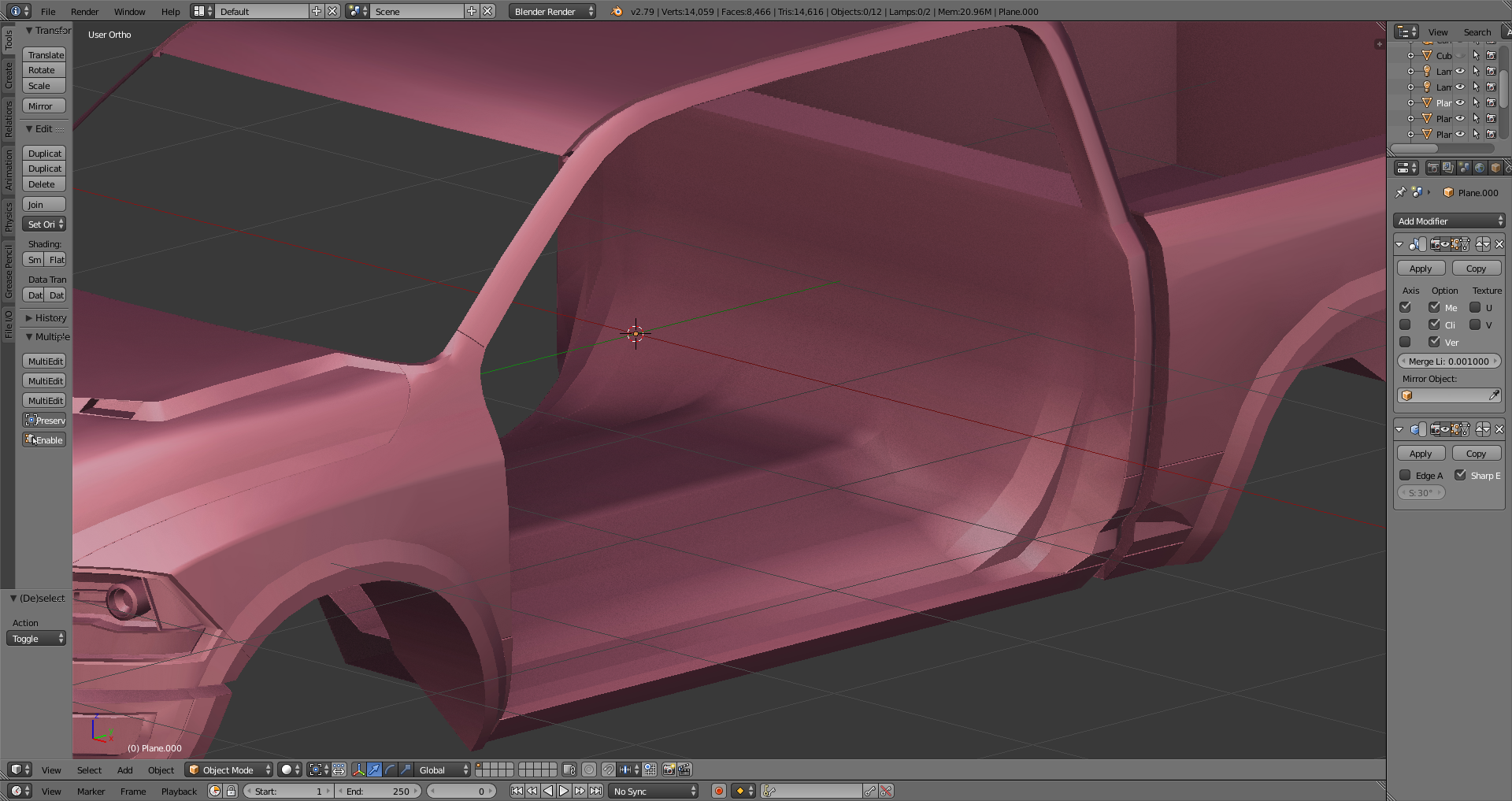
Task: Open the Render properties camera tab
Action: (x=1432, y=168)
